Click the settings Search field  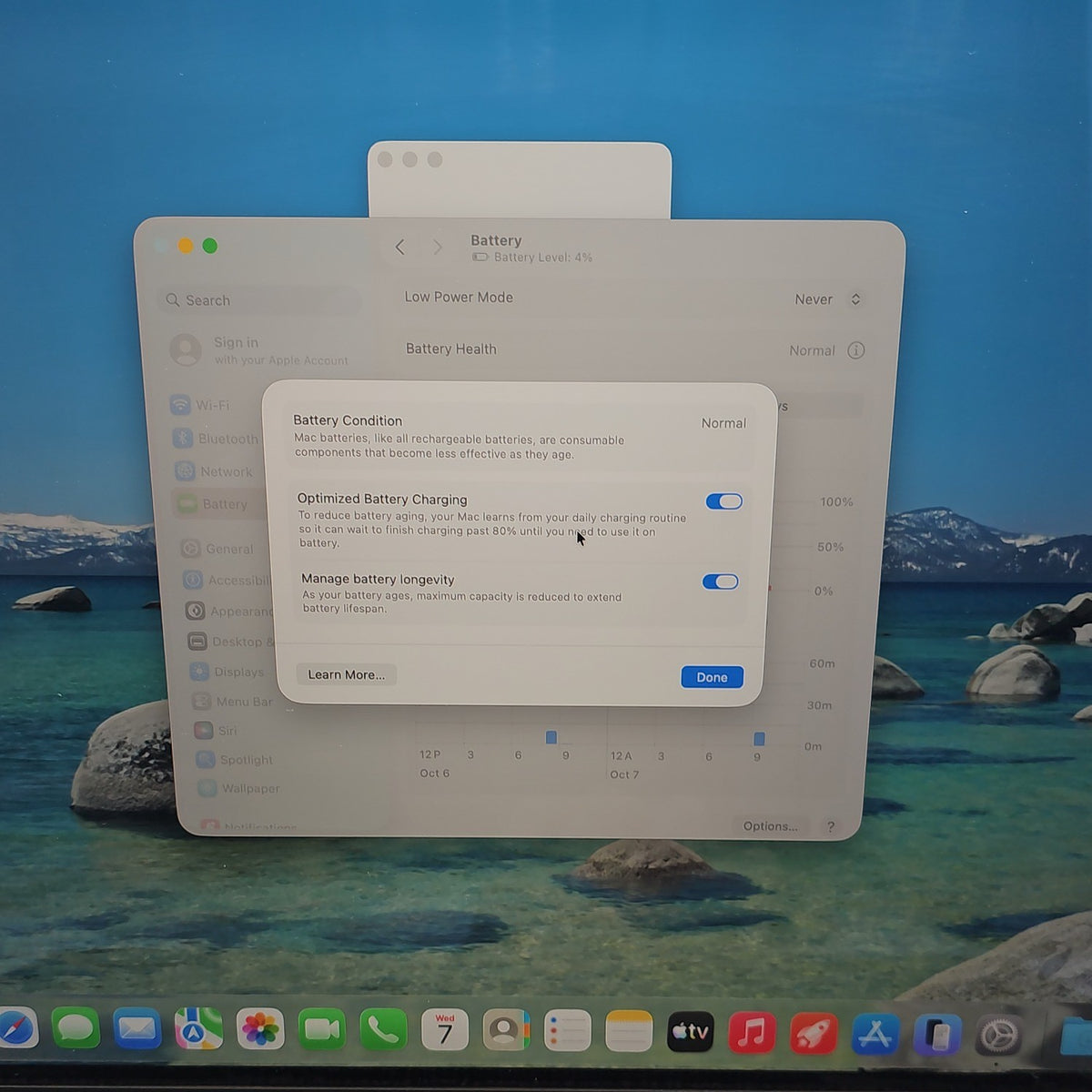pos(260,300)
